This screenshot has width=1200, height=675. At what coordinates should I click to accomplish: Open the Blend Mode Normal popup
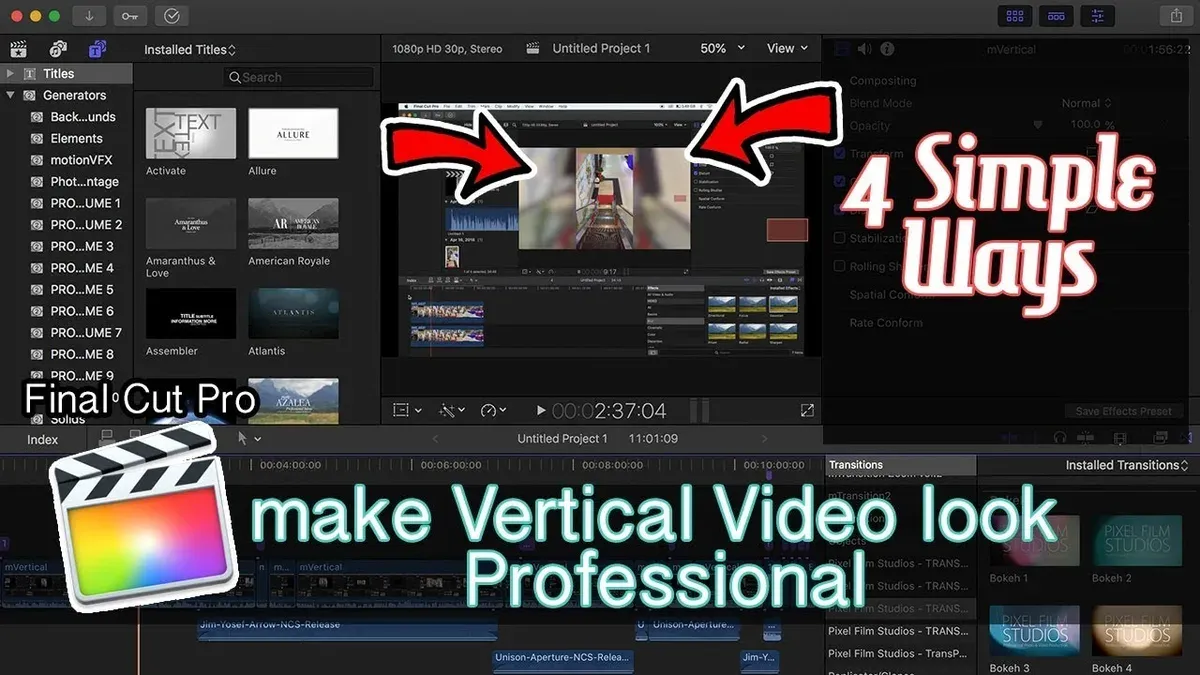[1087, 103]
